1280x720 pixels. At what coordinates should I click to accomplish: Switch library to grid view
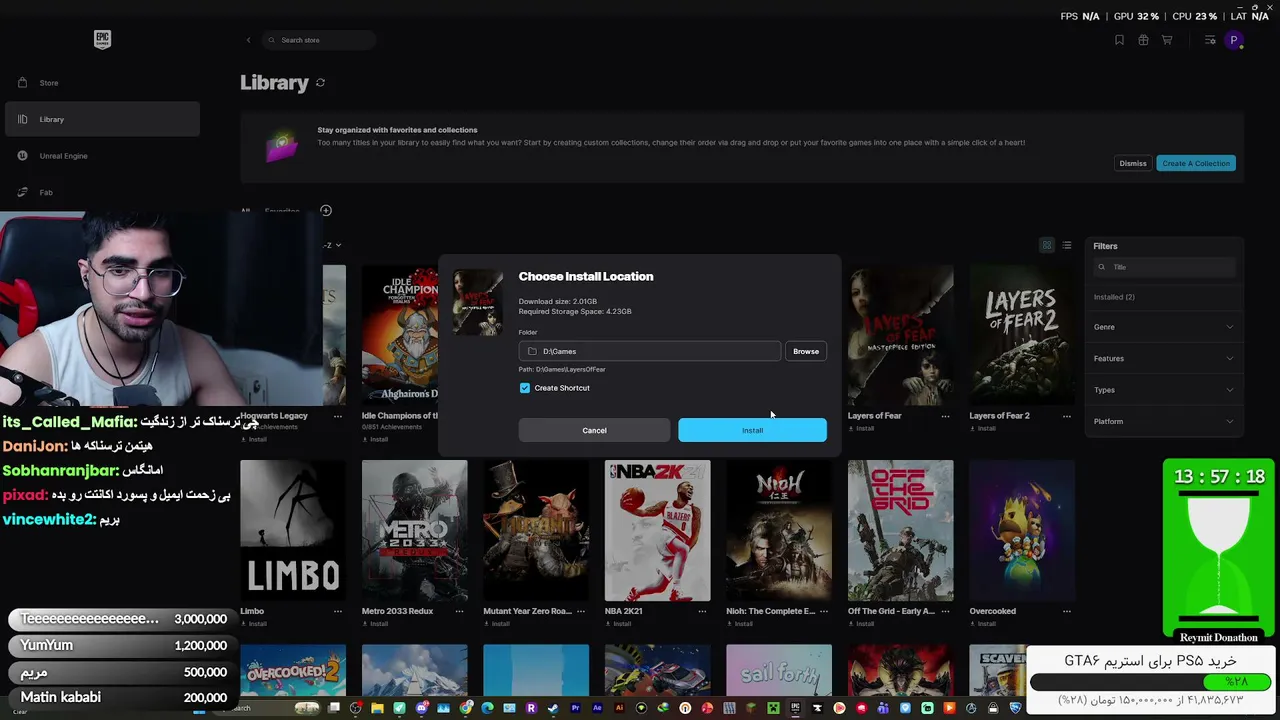1047,246
